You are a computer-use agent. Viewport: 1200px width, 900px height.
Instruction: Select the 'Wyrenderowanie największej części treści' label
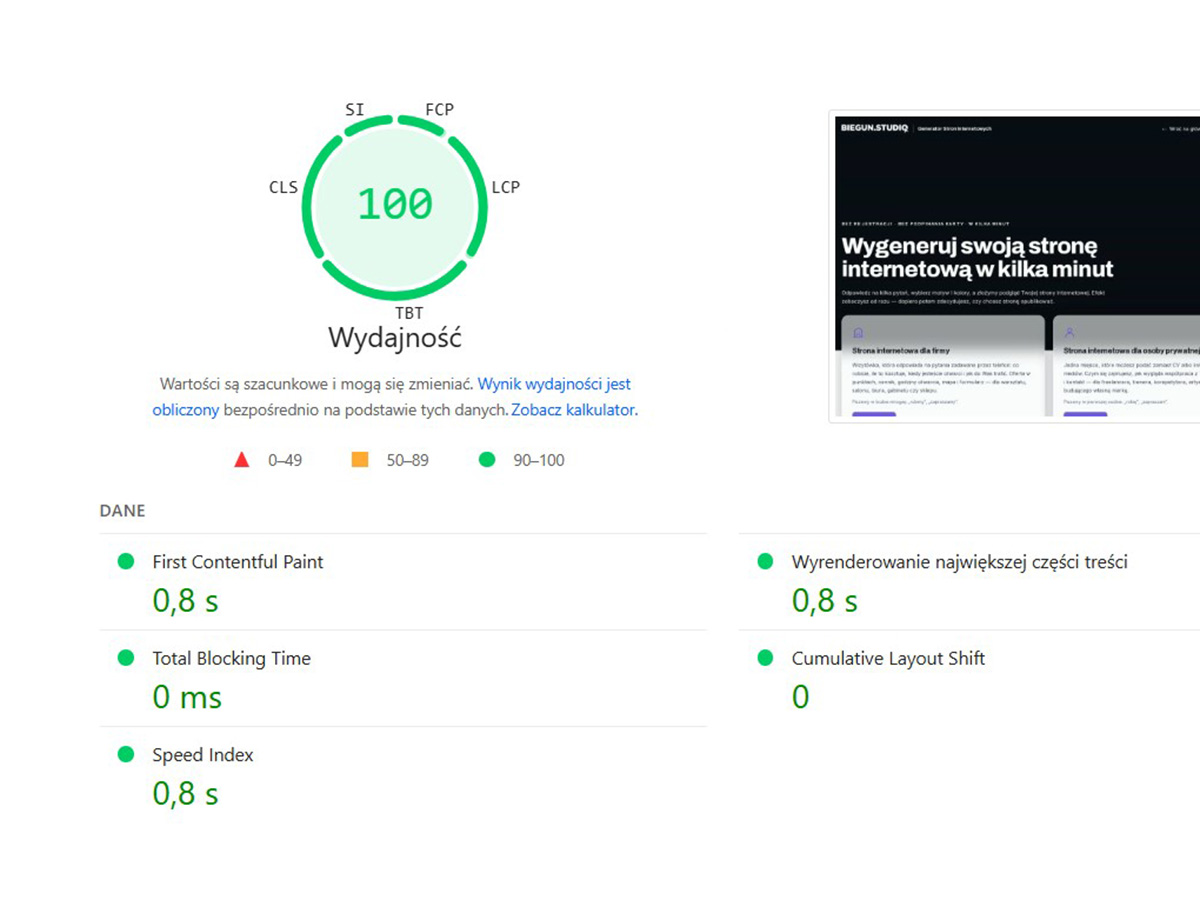pos(960,562)
